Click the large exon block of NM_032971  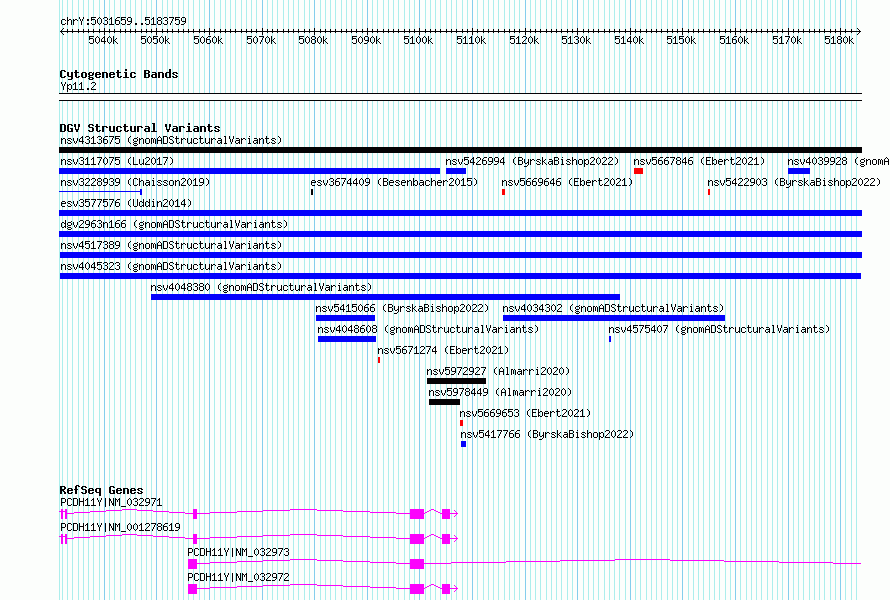pyautogui.click(x=417, y=514)
